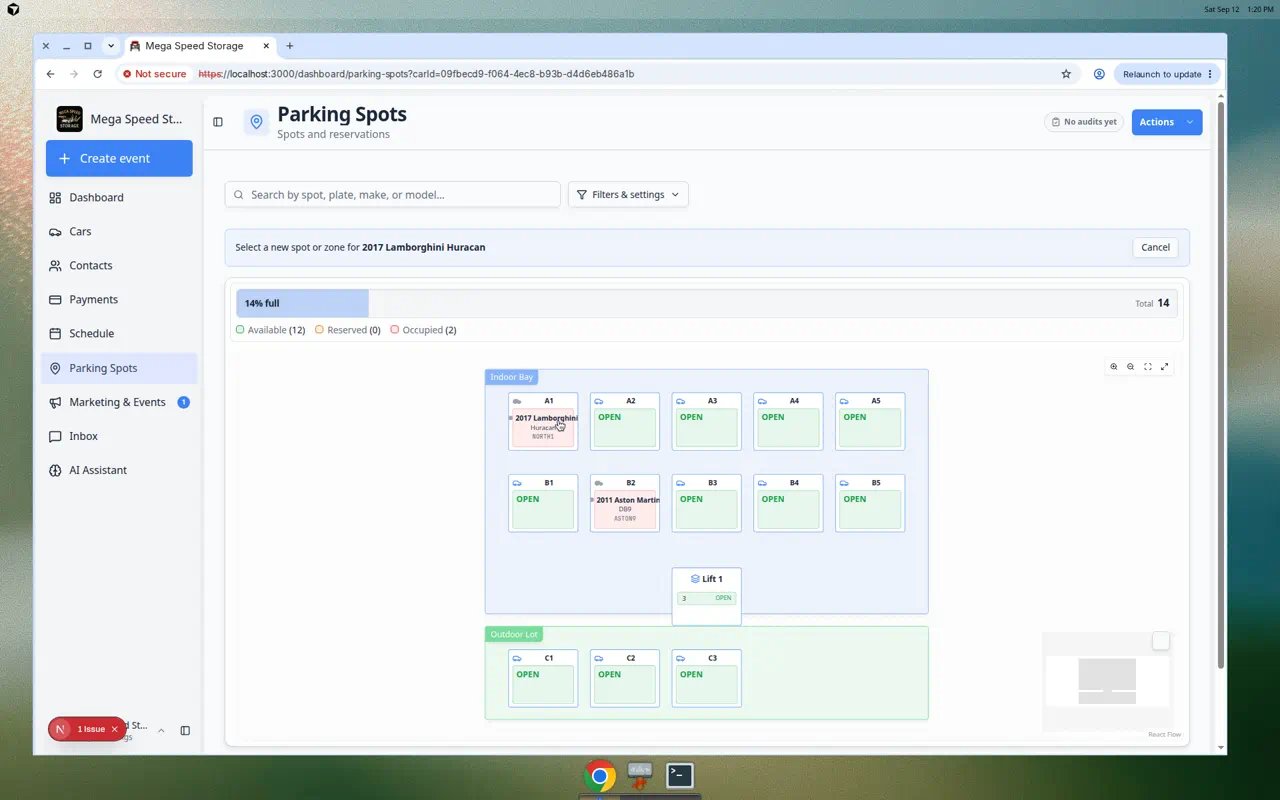Screen dimensions: 1280x800
Task: Open the Filters & settings dropdown
Action: pyautogui.click(x=628, y=195)
